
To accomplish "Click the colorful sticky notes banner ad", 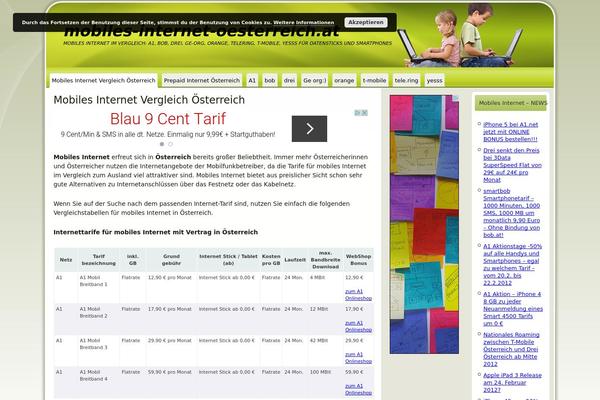I will pos(424,224).
